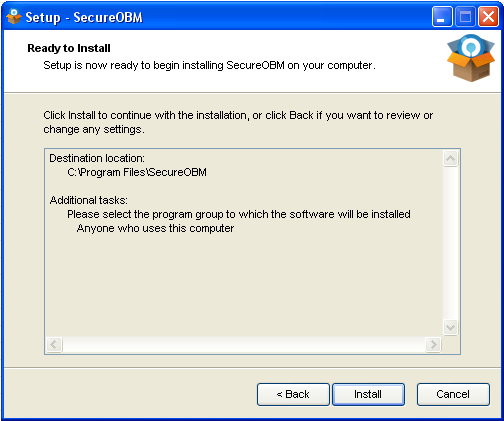Click the disabled maximize button in title bar
The width and height of the screenshot is (504, 421).
pyautogui.click(x=465, y=17)
